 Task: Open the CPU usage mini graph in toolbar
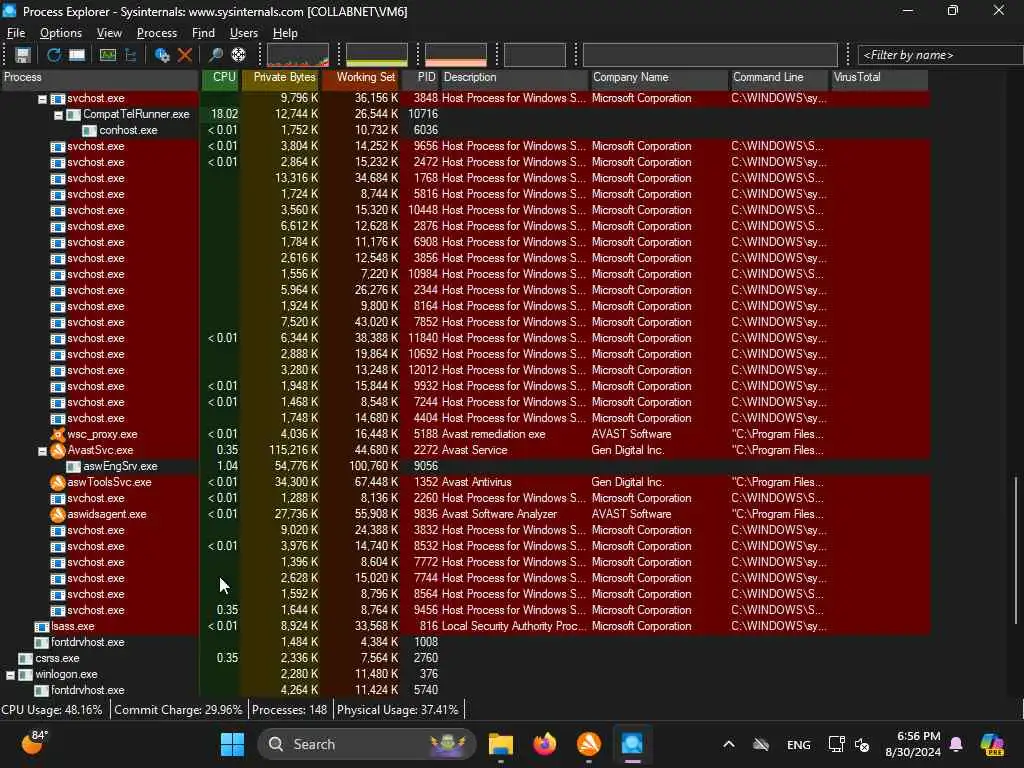click(298, 55)
